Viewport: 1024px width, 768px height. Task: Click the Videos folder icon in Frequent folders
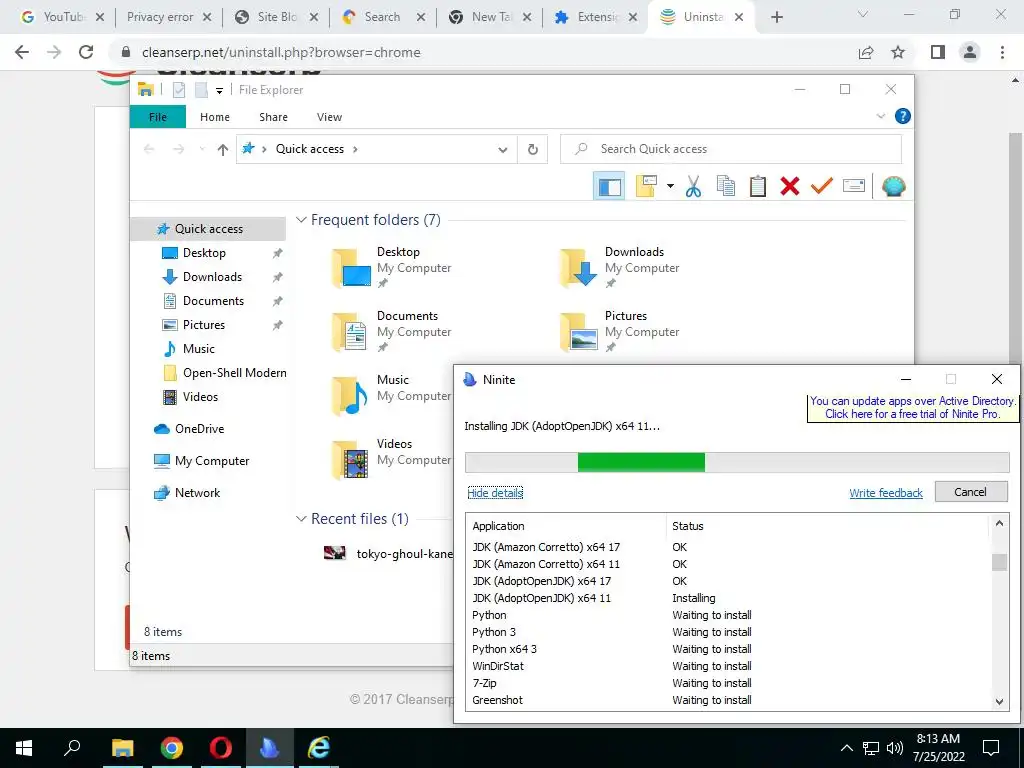pos(351,460)
